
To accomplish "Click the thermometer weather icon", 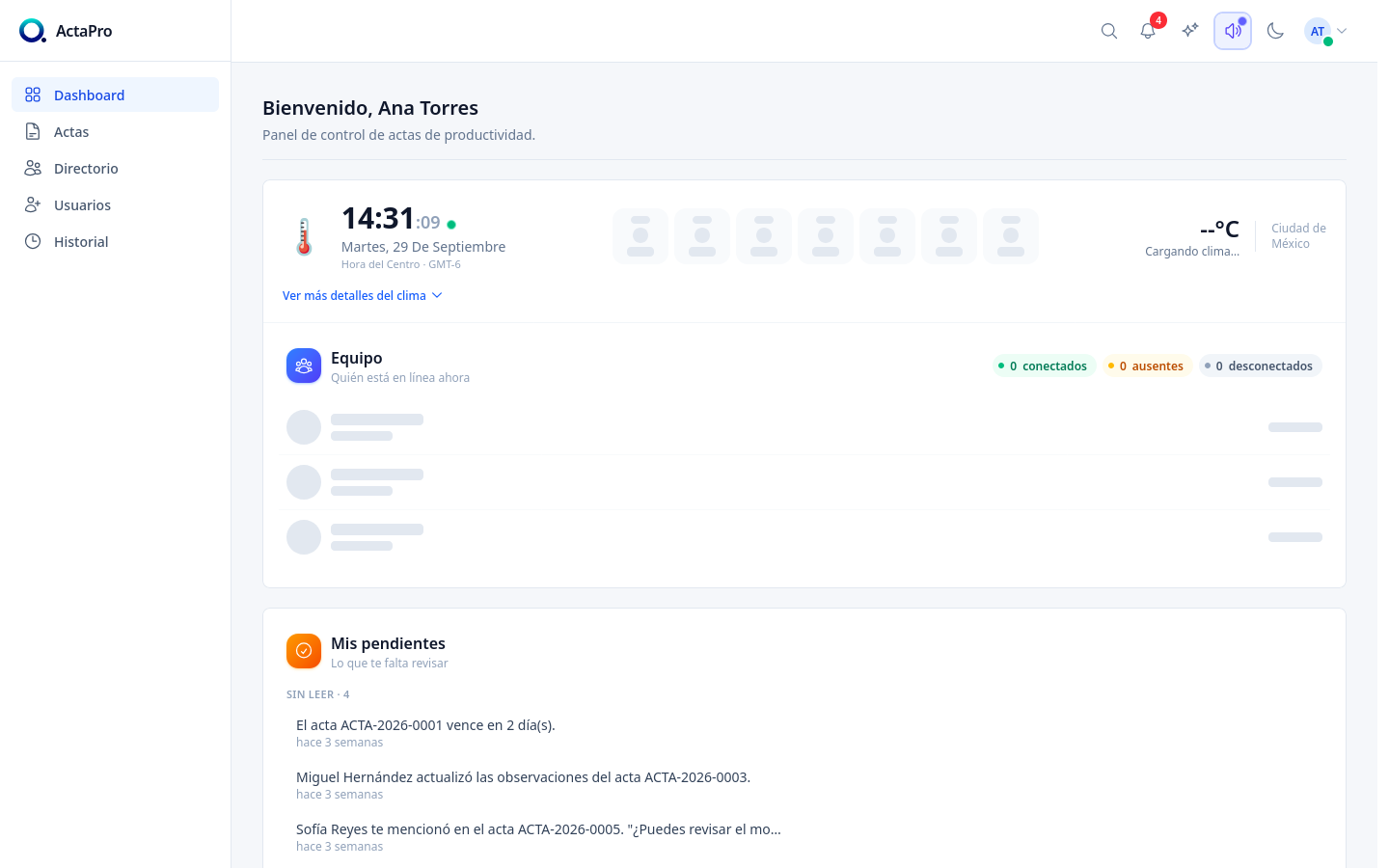I will [x=304, y=236].
